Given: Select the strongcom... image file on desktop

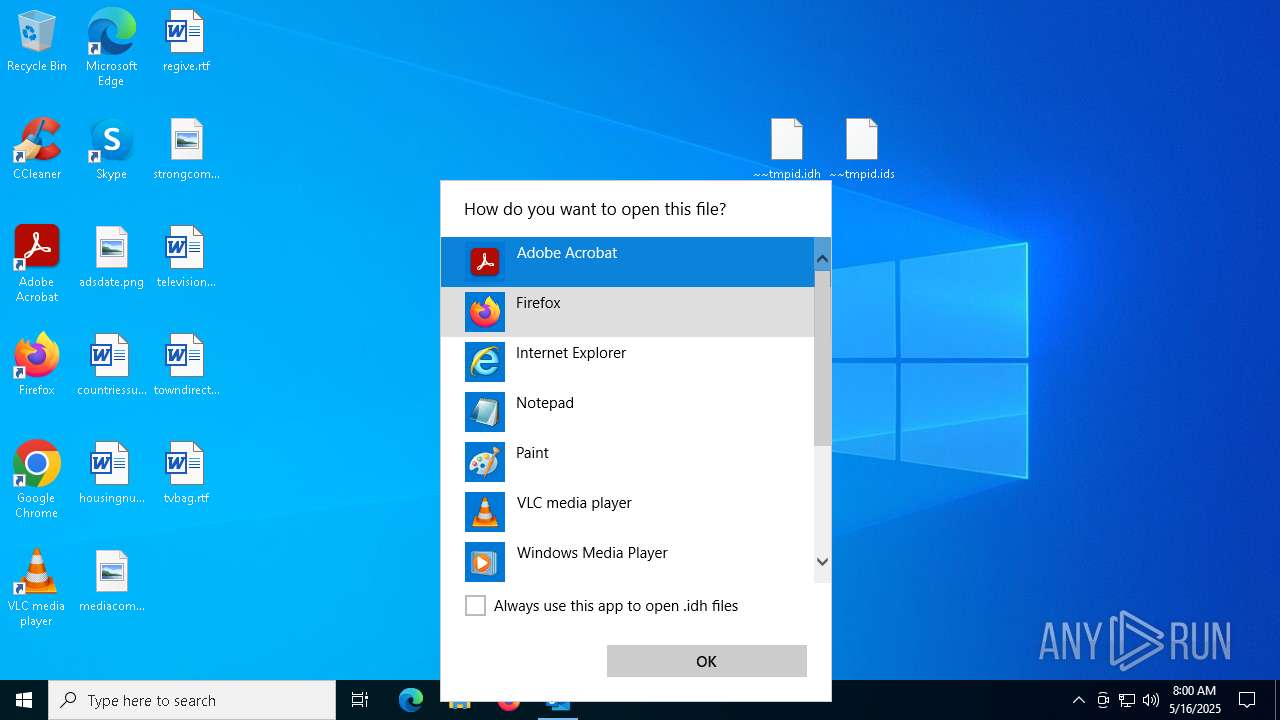Looking at the screenshot, I should point(186,150).
